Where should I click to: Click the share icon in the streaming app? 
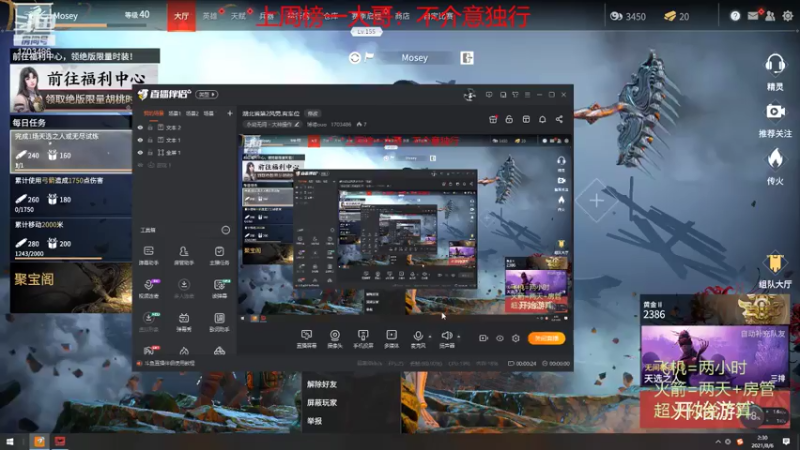559,119
